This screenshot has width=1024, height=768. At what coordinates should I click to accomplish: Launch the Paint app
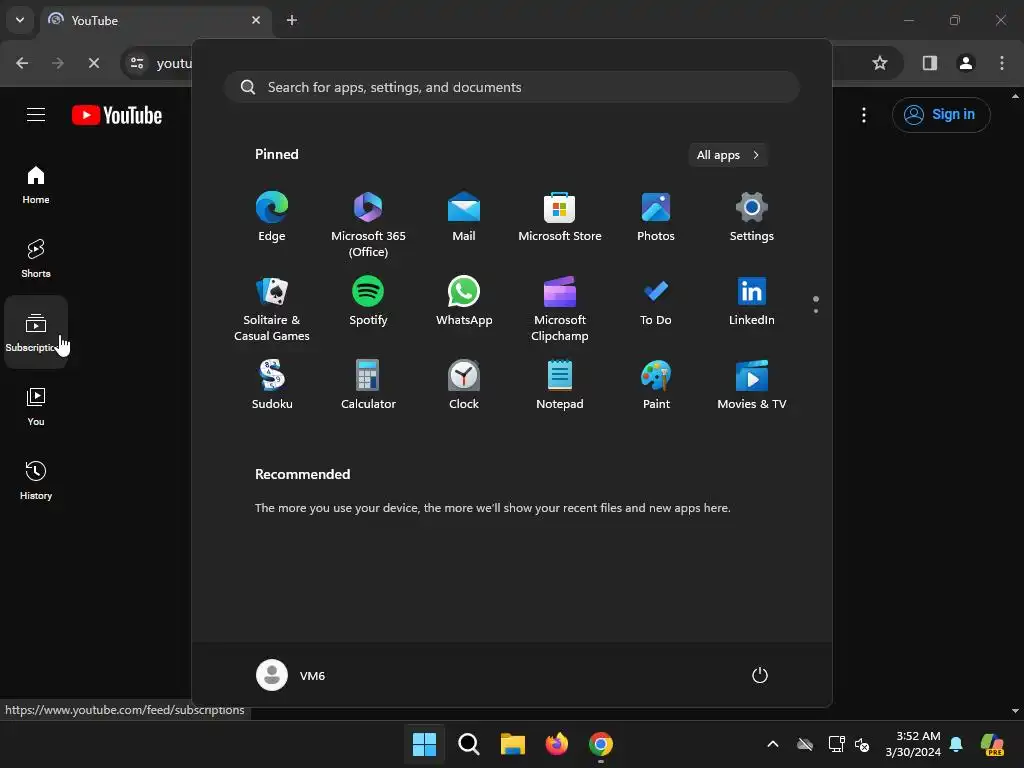pyautogui.click(x=656, y=385)
